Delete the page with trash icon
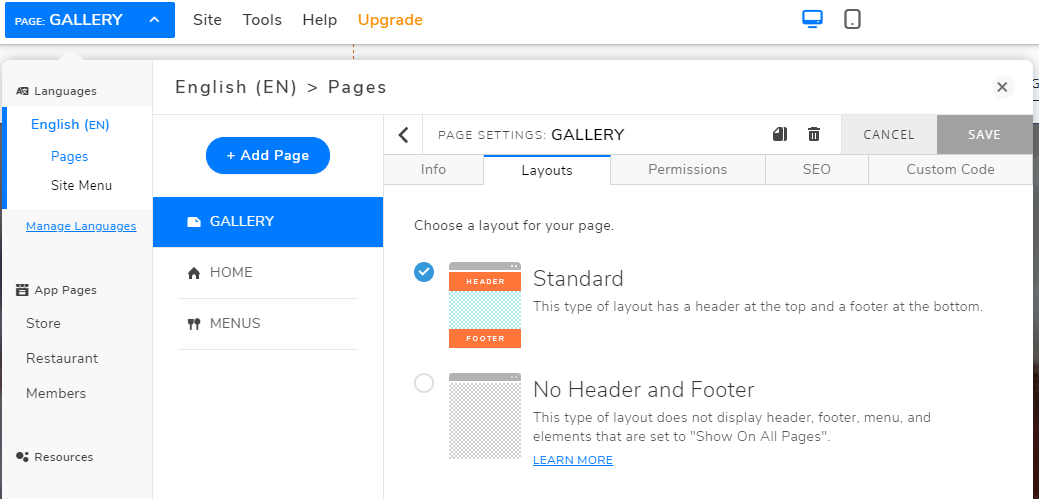 click(x=814, y=134)
